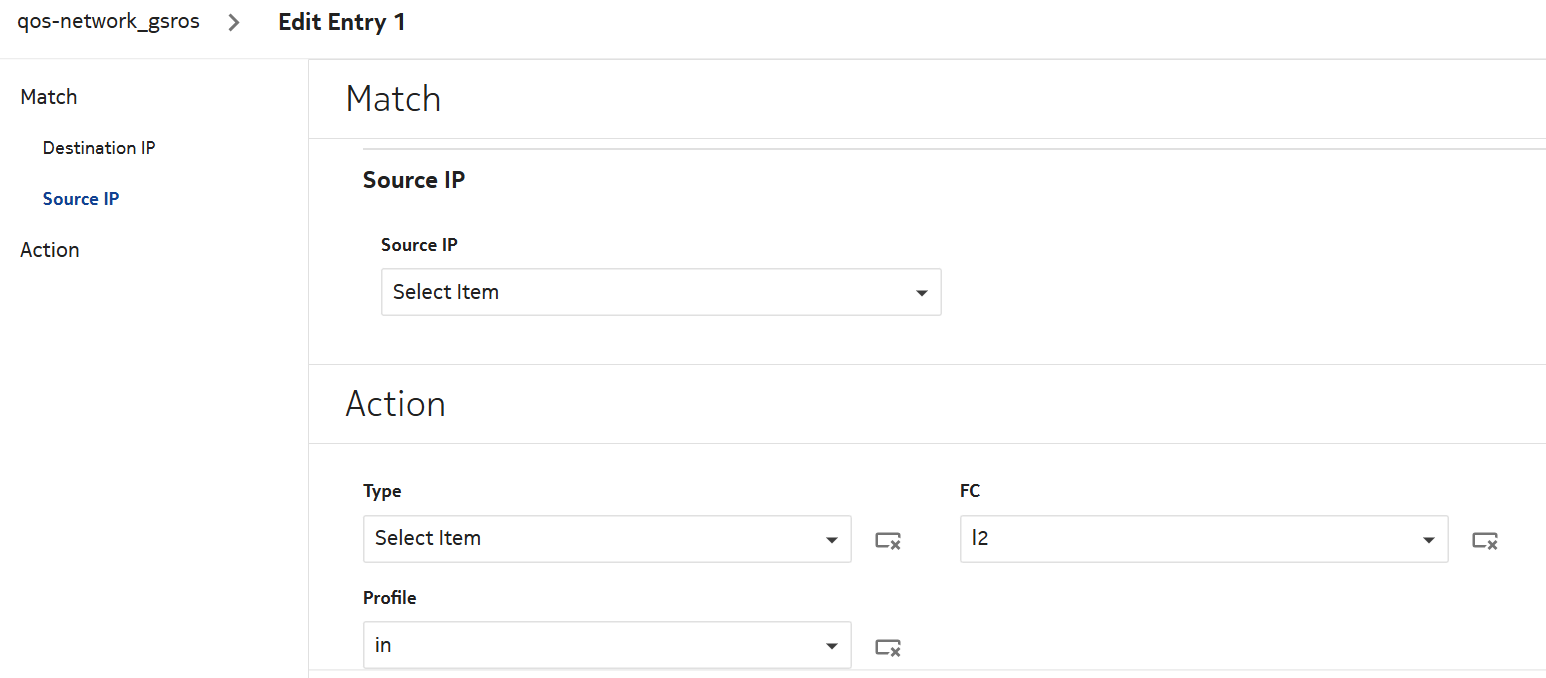Go to Match in the sidebar
The width and height of the screenshot is (1546, 678).
(49, 97)
